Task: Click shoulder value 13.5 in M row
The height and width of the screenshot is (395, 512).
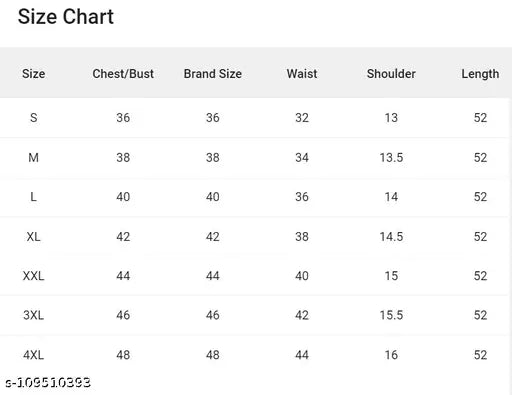Action: coord(391,157)
